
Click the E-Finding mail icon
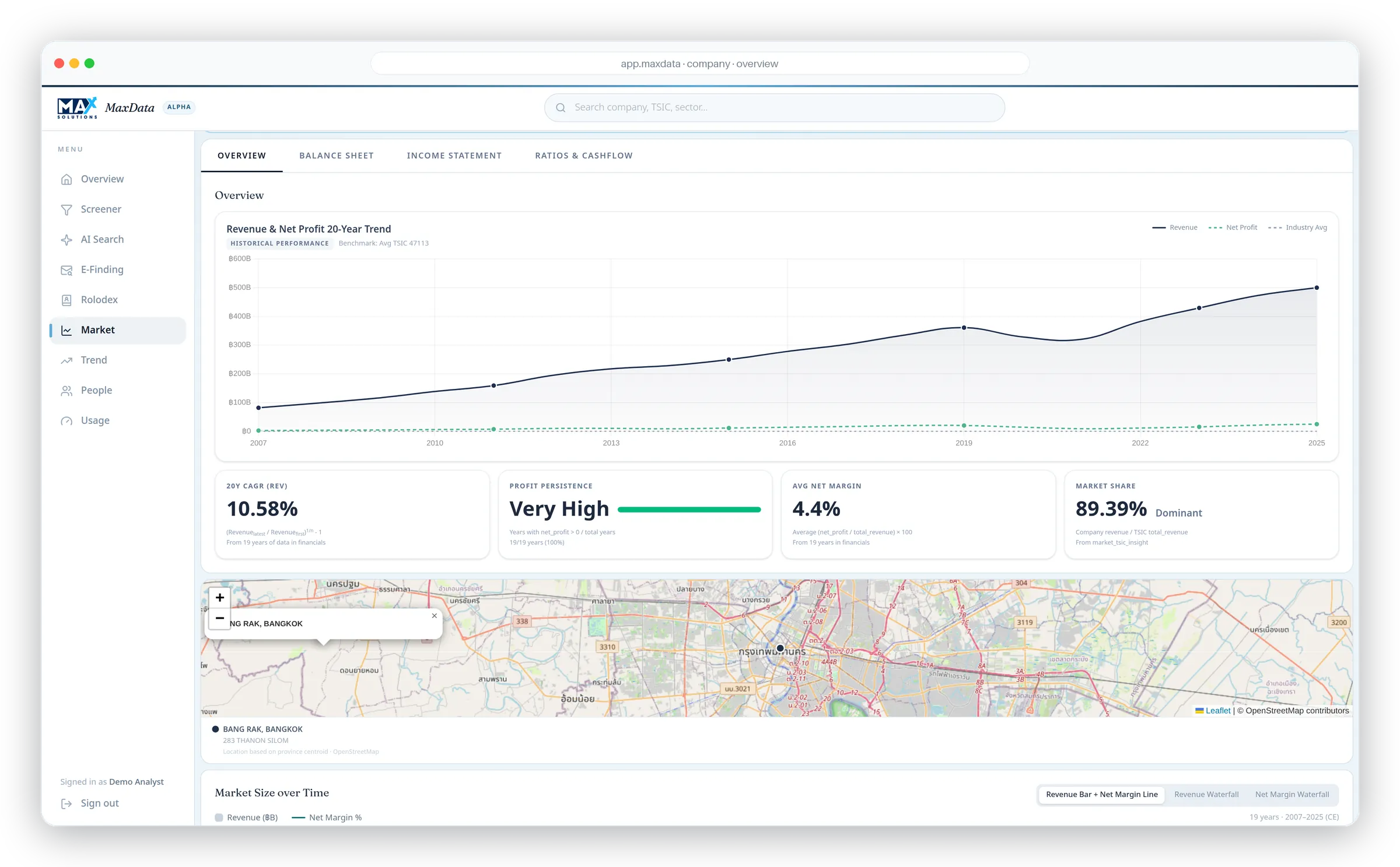[x=66, y=270]
